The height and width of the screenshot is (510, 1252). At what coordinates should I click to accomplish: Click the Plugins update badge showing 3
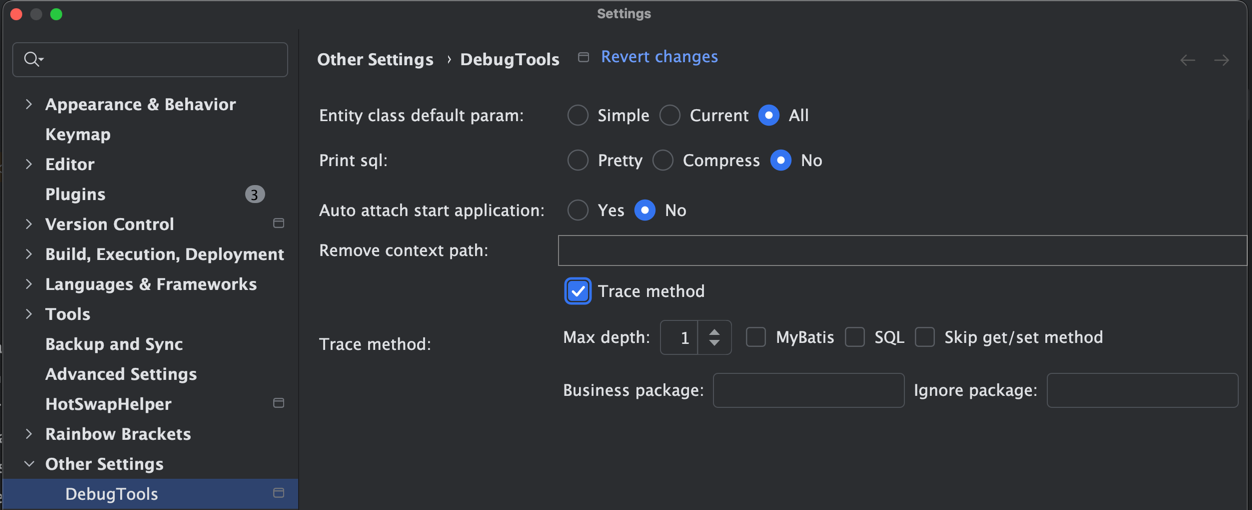pos(255,194)
